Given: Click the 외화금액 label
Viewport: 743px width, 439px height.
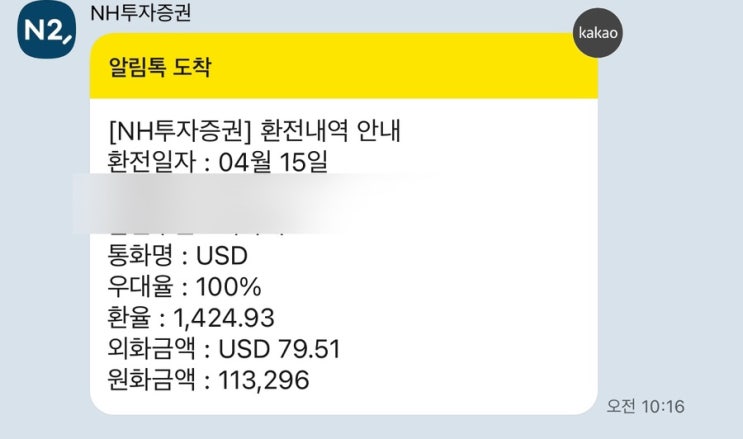Looking at the screenshot, I should tap(152, 350).
